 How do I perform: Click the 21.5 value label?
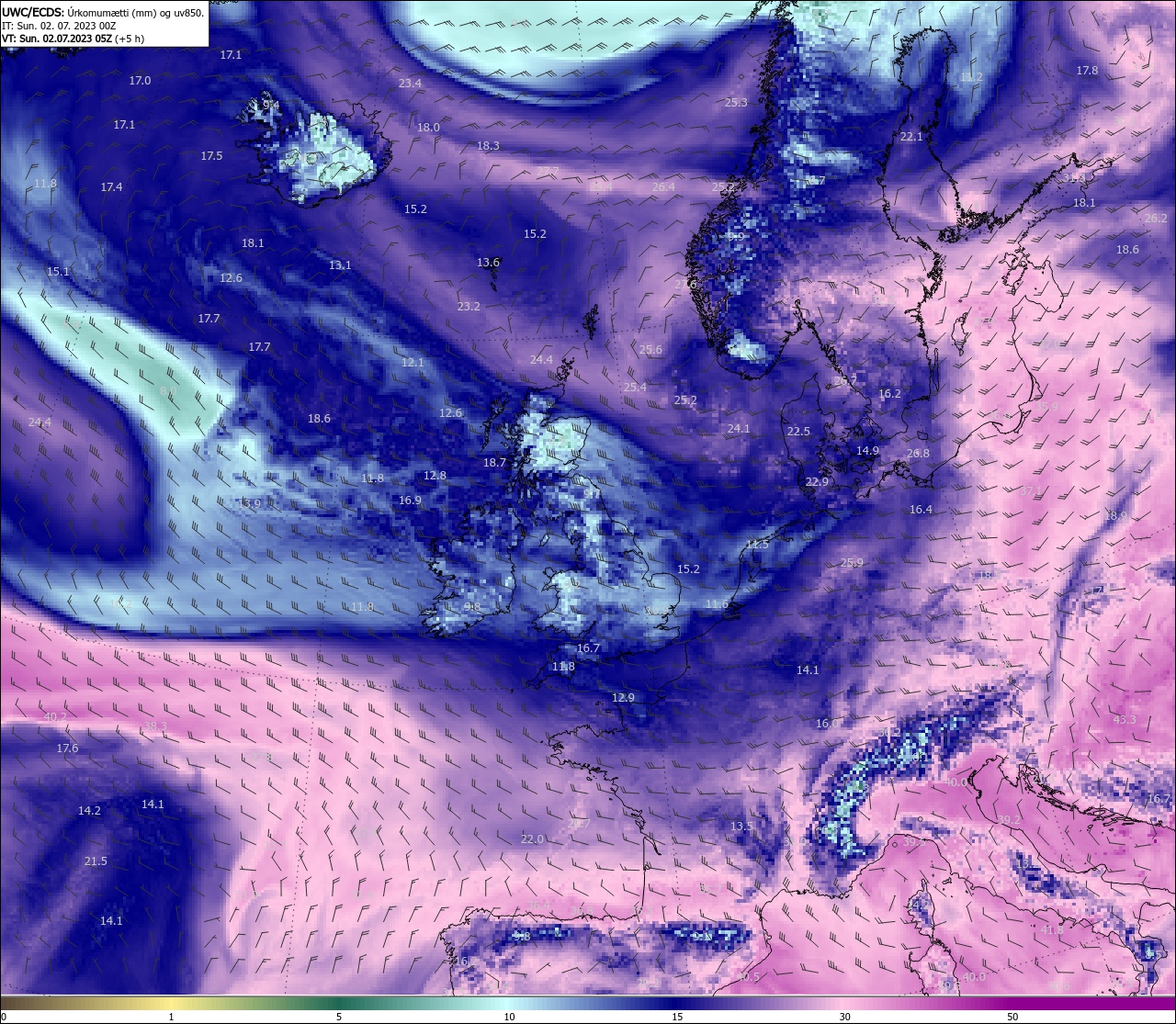tap(96, 861)
